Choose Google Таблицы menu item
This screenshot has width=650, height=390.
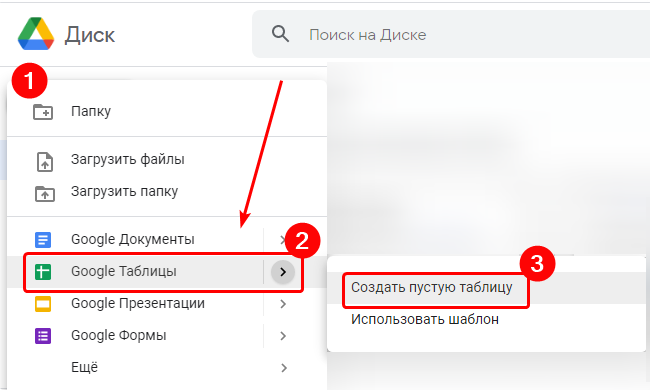click(124, 271)
